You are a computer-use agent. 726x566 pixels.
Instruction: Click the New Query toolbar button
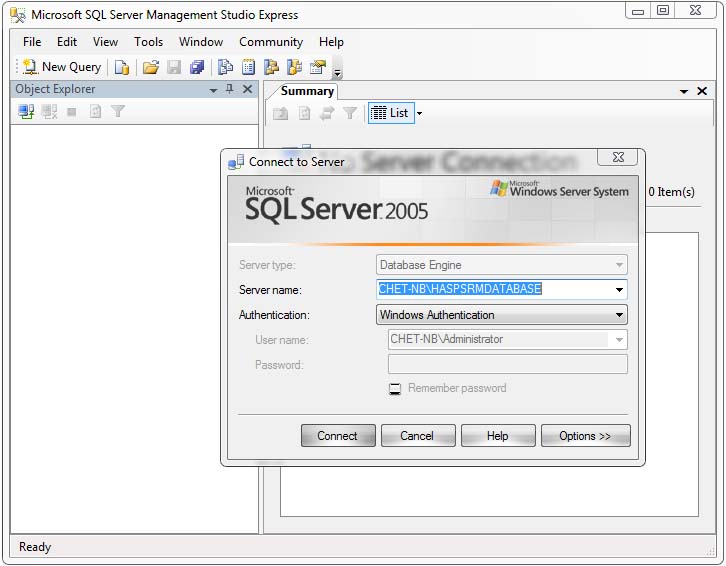pos(62,67)
